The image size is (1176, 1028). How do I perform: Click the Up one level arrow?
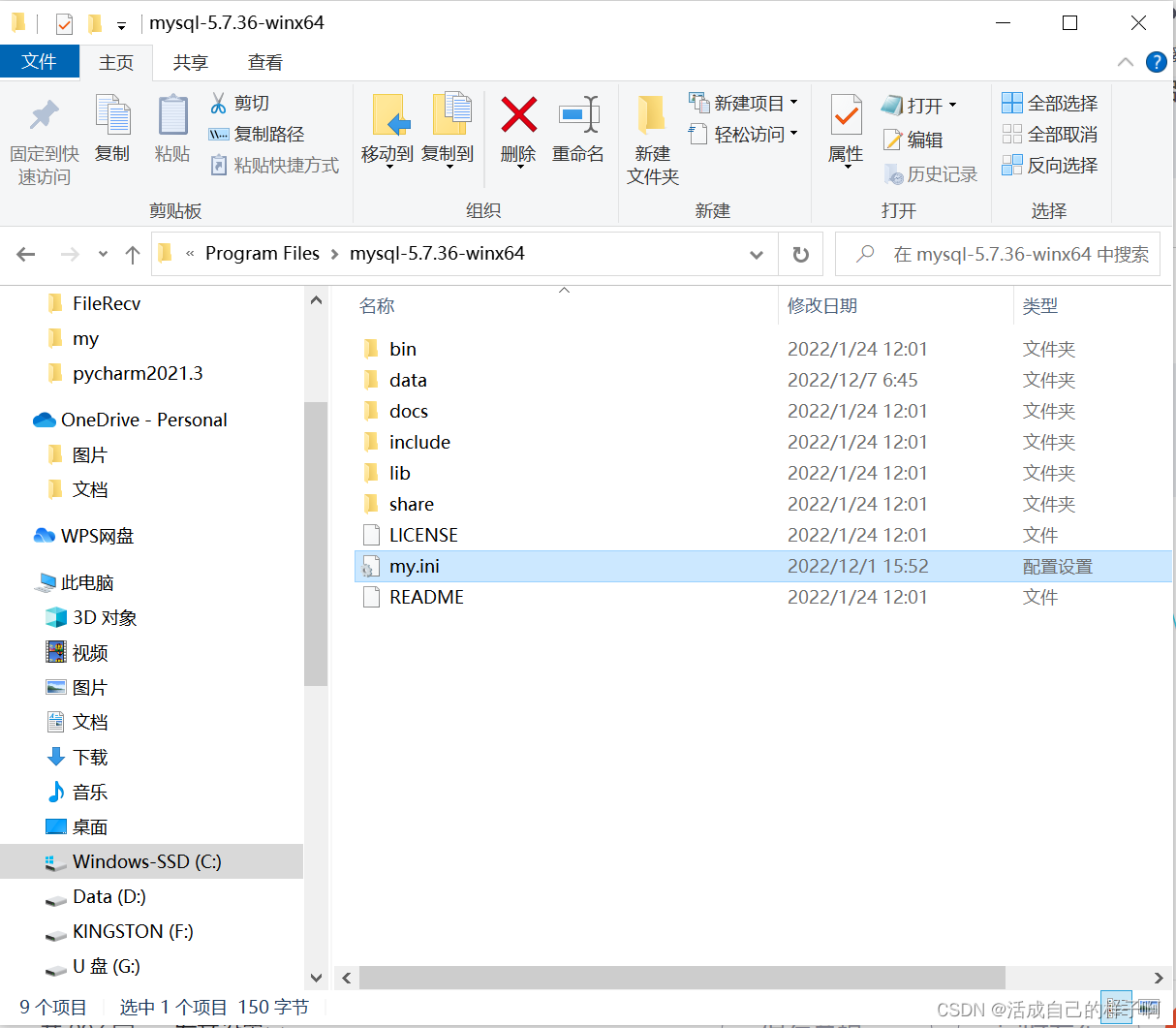pos(133,254)
